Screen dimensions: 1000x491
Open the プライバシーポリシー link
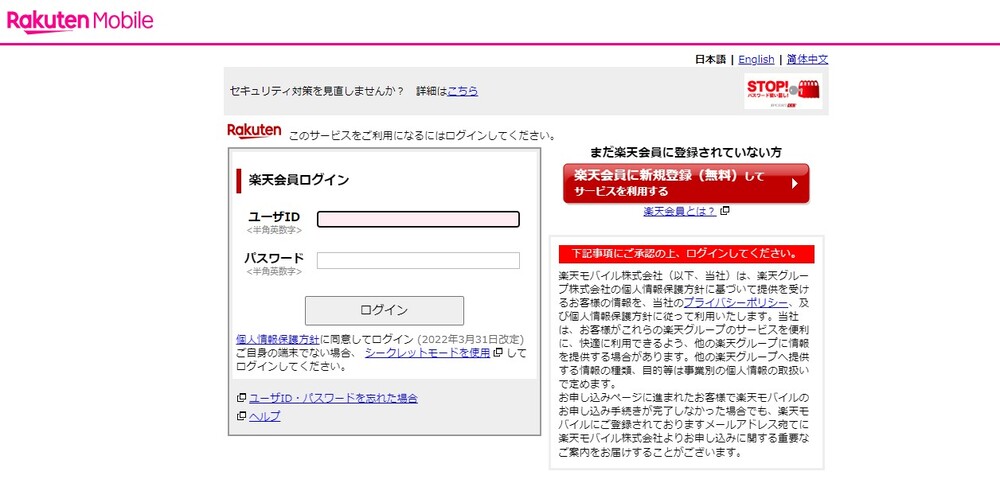tap(736, 303)
